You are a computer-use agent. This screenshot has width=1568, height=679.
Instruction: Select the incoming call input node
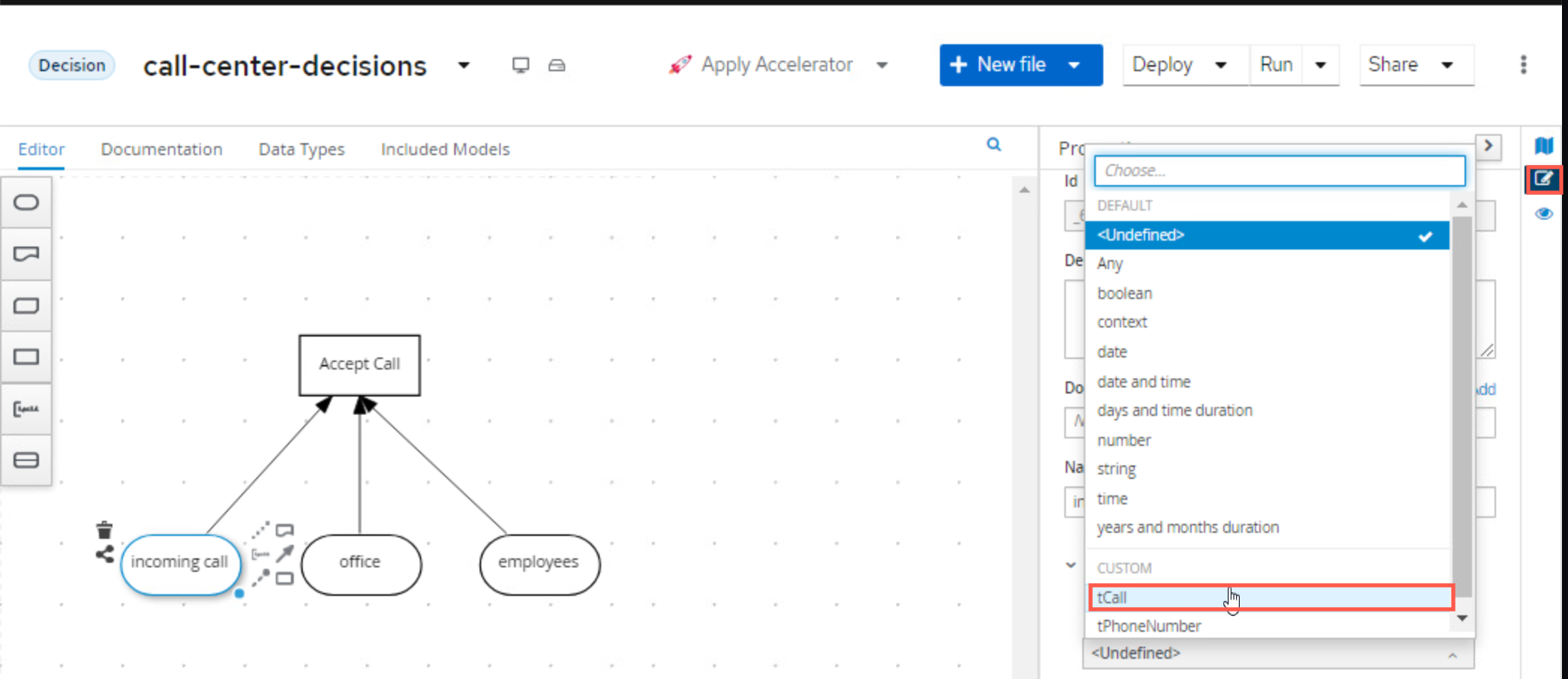[x=180, y=564]
